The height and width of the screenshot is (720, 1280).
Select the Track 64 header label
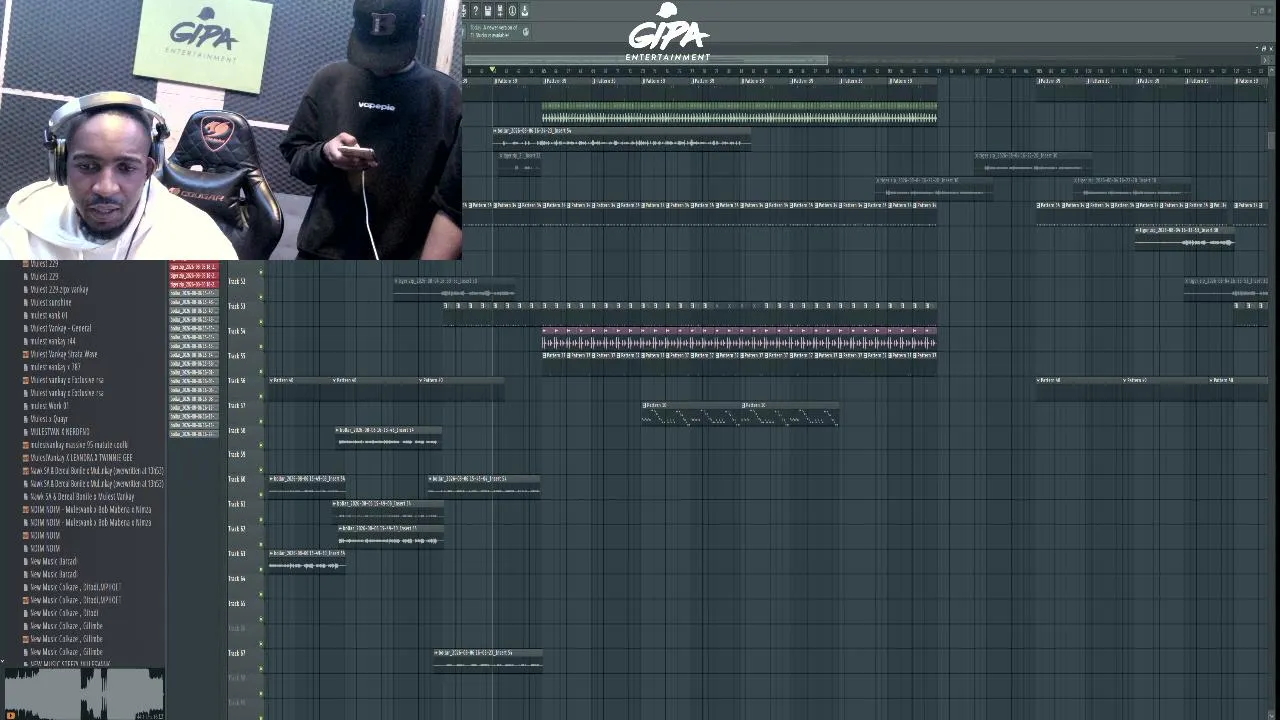237,579
